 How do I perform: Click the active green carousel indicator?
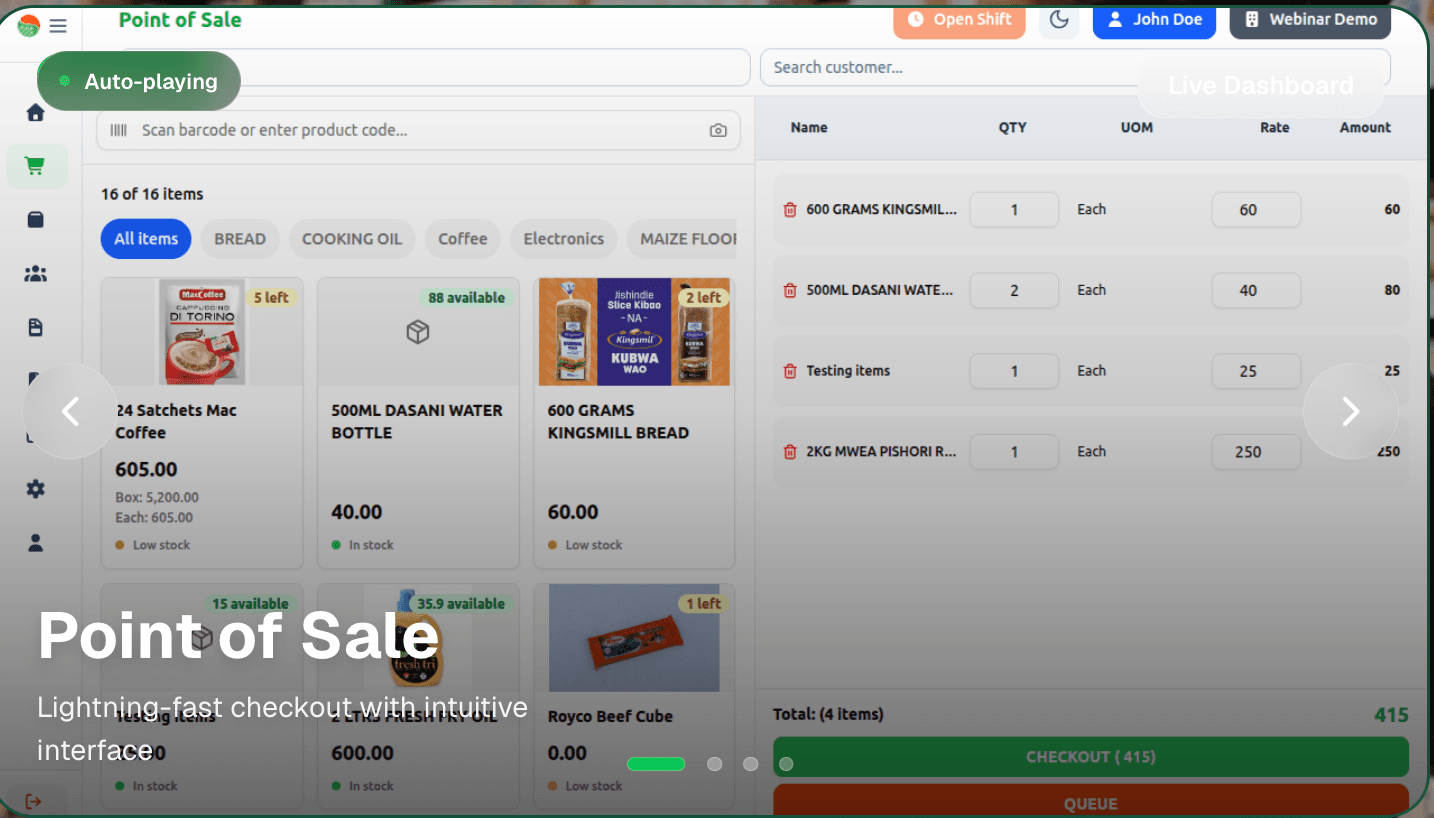pos(656,764)
